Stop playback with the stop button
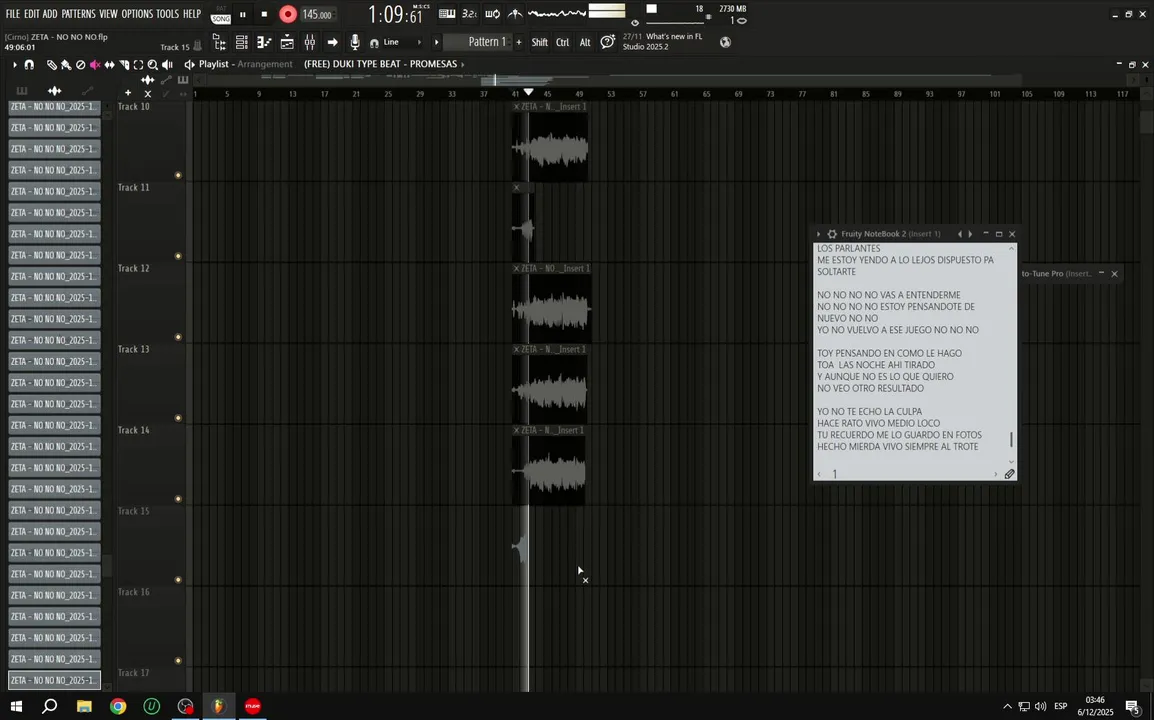 (264, 14)
